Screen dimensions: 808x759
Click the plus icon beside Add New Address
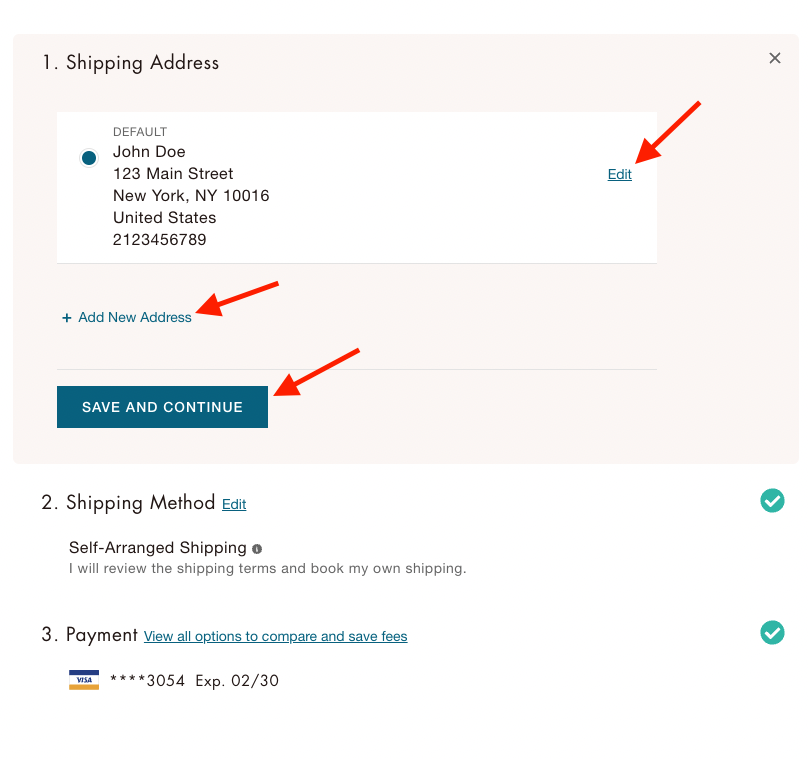(67, 318)
